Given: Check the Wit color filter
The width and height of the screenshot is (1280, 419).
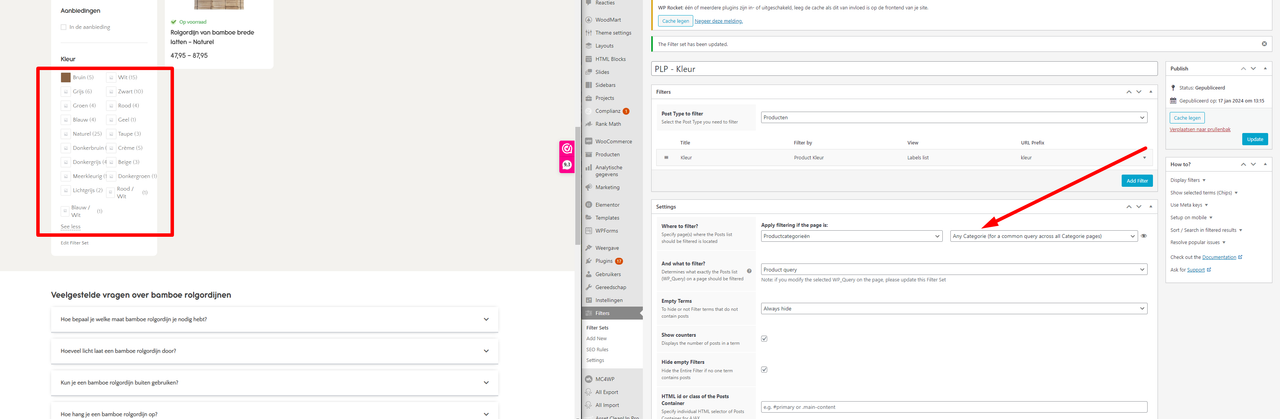Looking at the screenshot, I should 111,77.
